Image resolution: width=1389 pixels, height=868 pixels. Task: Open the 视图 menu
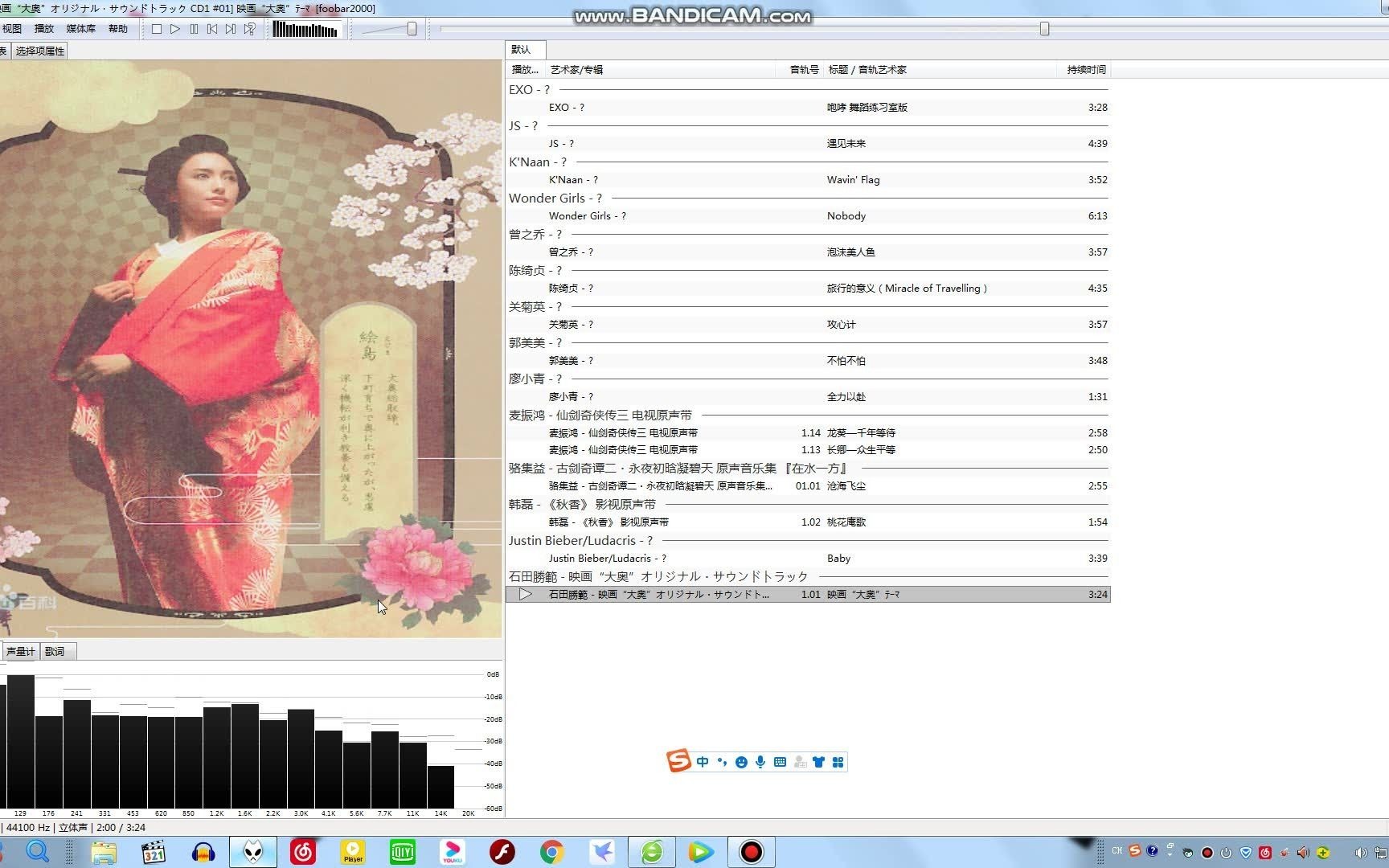12,29
